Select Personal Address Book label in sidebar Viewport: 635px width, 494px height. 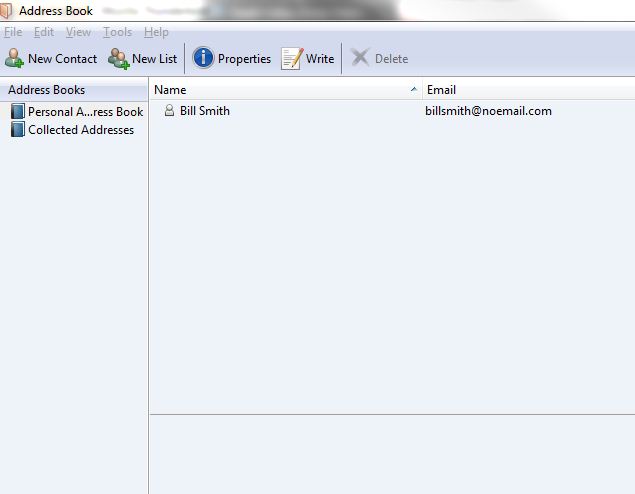pyautogui.click(x=85, y=112)
